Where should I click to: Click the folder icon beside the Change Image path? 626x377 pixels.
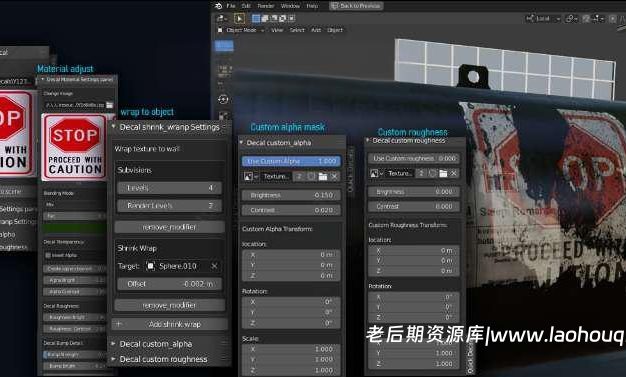tap(109, 105)
